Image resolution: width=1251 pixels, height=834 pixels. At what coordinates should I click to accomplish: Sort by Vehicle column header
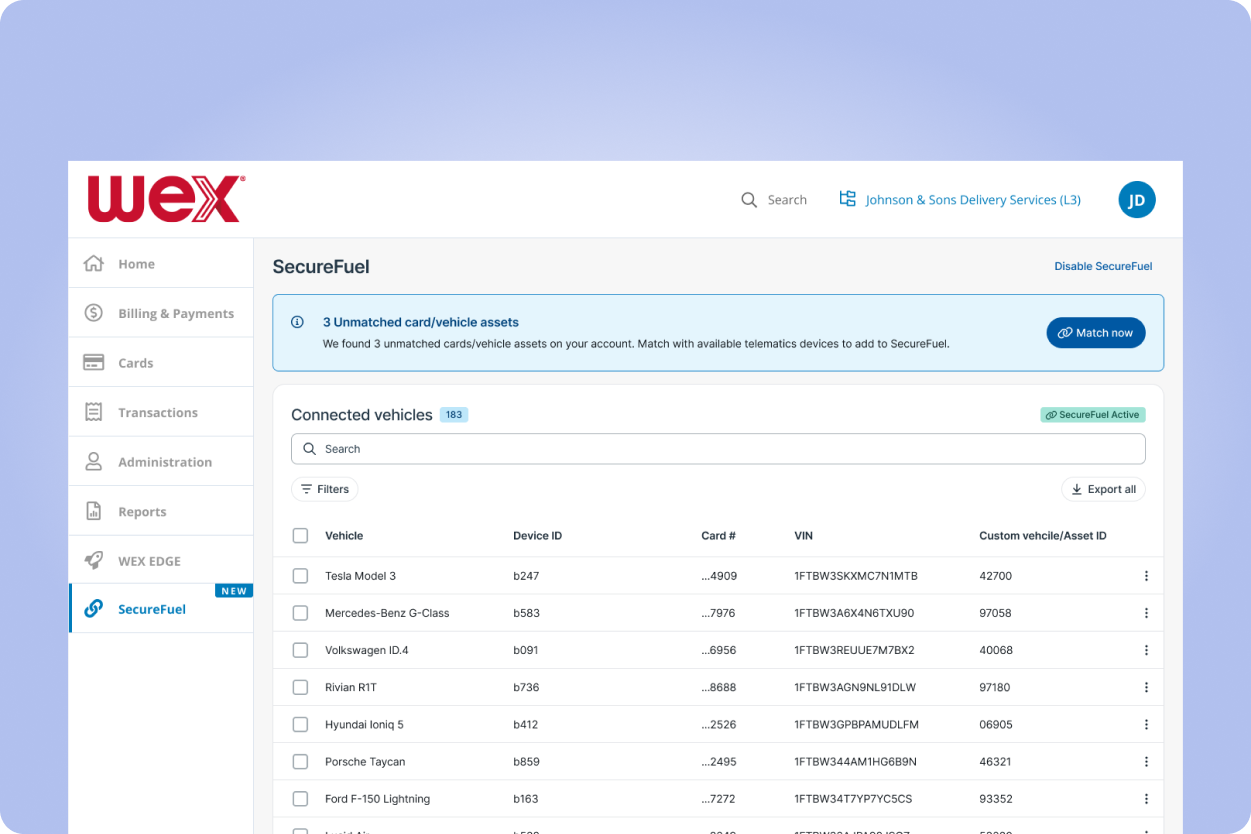(x=344, y=536)
